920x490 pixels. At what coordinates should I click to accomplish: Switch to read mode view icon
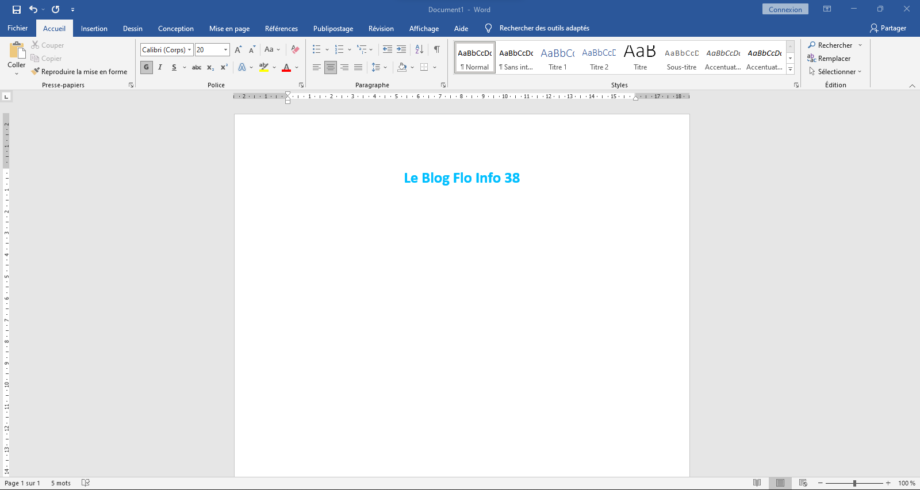757,483
